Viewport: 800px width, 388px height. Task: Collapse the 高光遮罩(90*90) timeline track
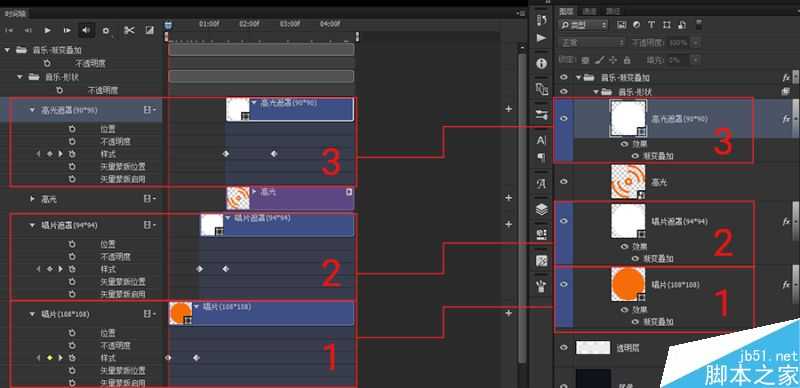(32, 110)
